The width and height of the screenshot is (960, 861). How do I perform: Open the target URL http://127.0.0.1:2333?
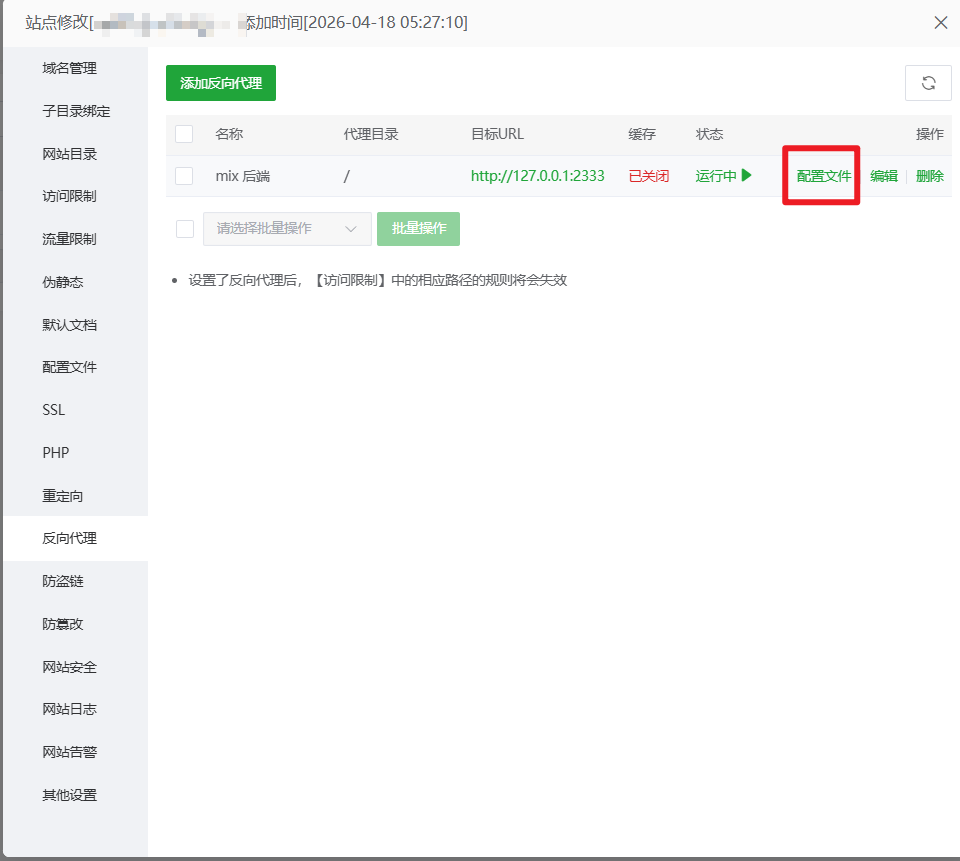[537, 176]
